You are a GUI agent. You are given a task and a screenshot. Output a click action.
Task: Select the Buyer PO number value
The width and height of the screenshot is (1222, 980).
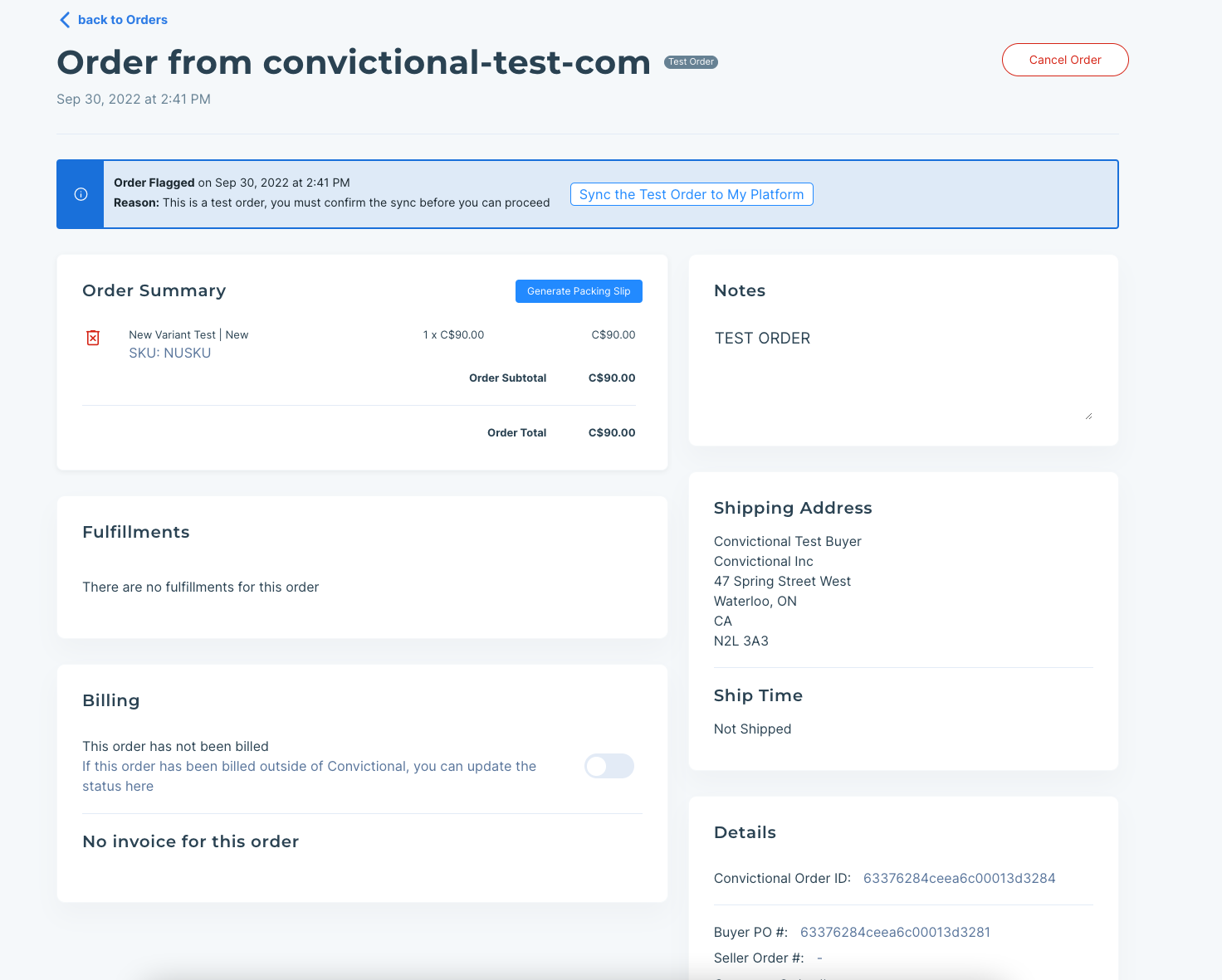coord(895,932)
